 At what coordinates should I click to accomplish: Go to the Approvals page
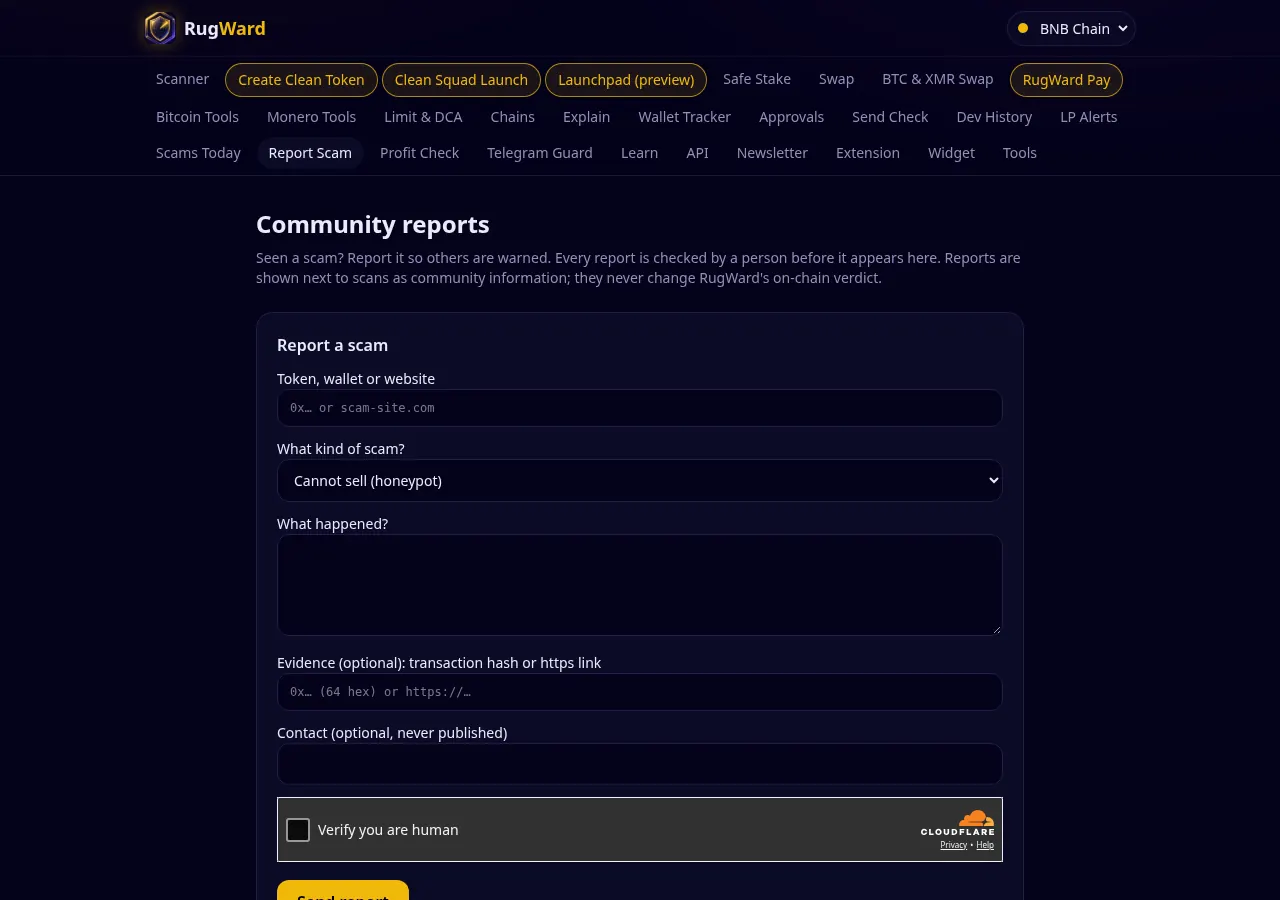(x=791, y=117)
